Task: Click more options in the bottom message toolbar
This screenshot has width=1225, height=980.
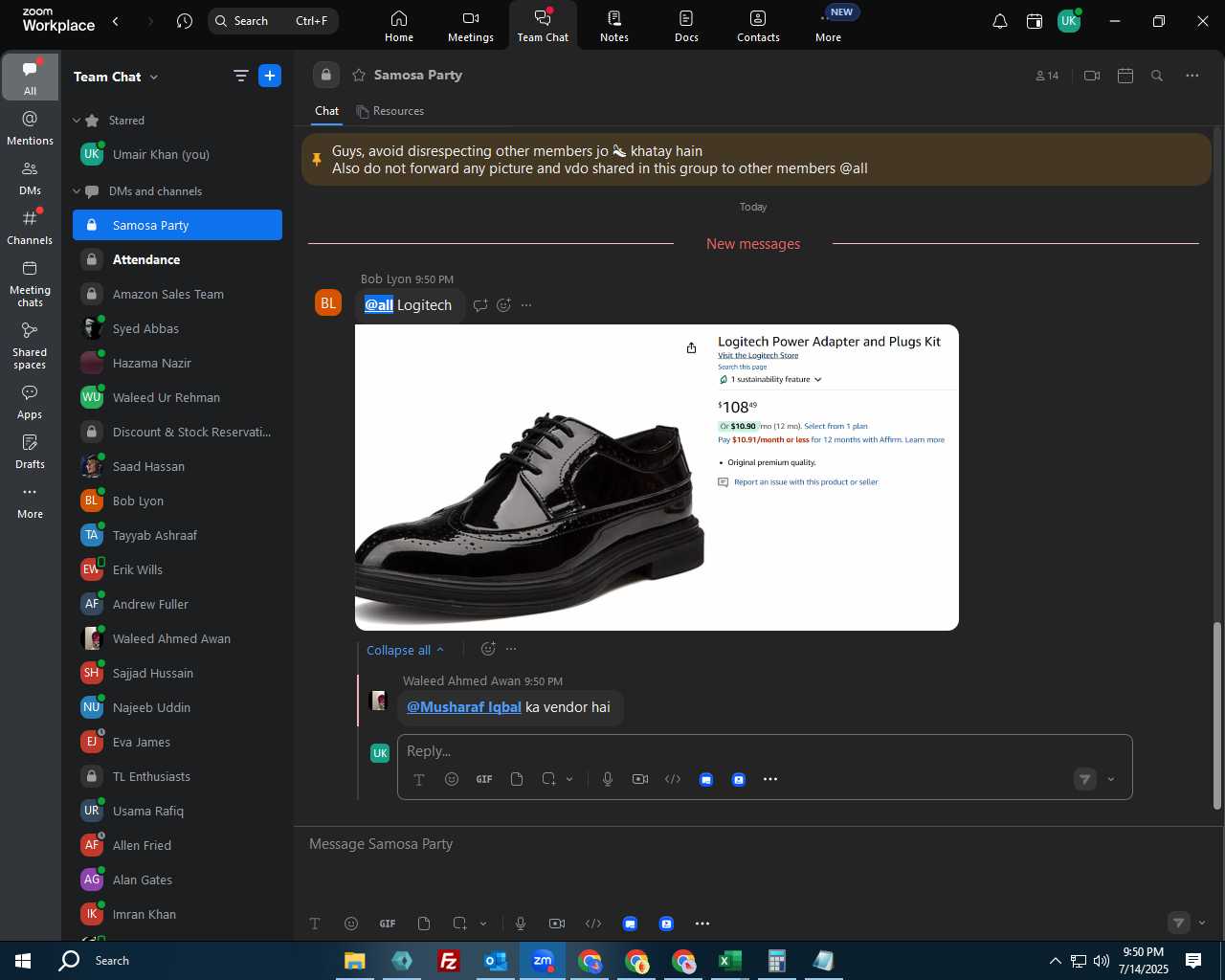Action: pos(702,924)
